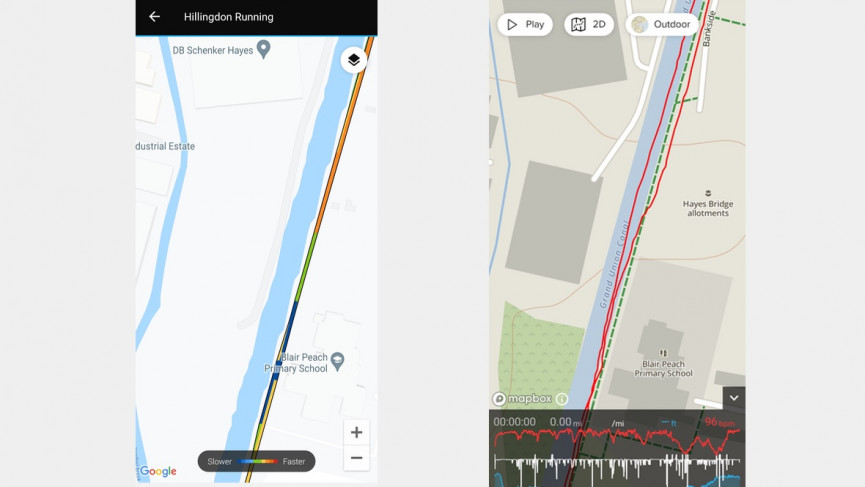Open the Mapbox info icon
Screen dimensions: 865x487
(562, 399)
